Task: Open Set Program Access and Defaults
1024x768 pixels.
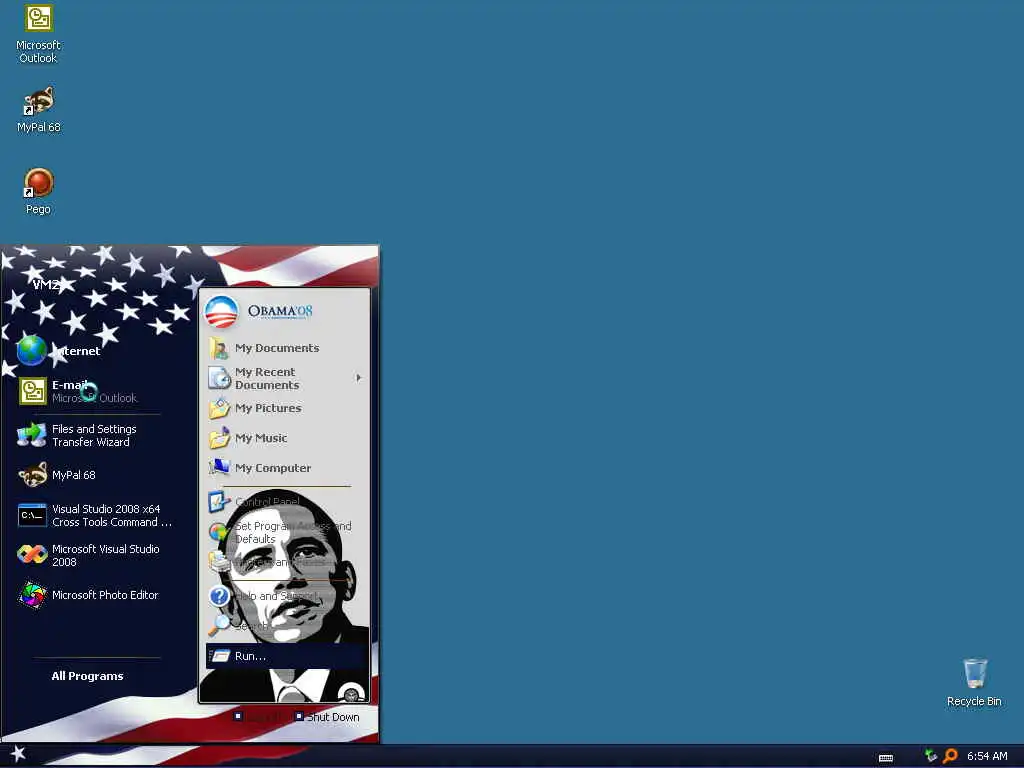Action: [x=280, y=532]
